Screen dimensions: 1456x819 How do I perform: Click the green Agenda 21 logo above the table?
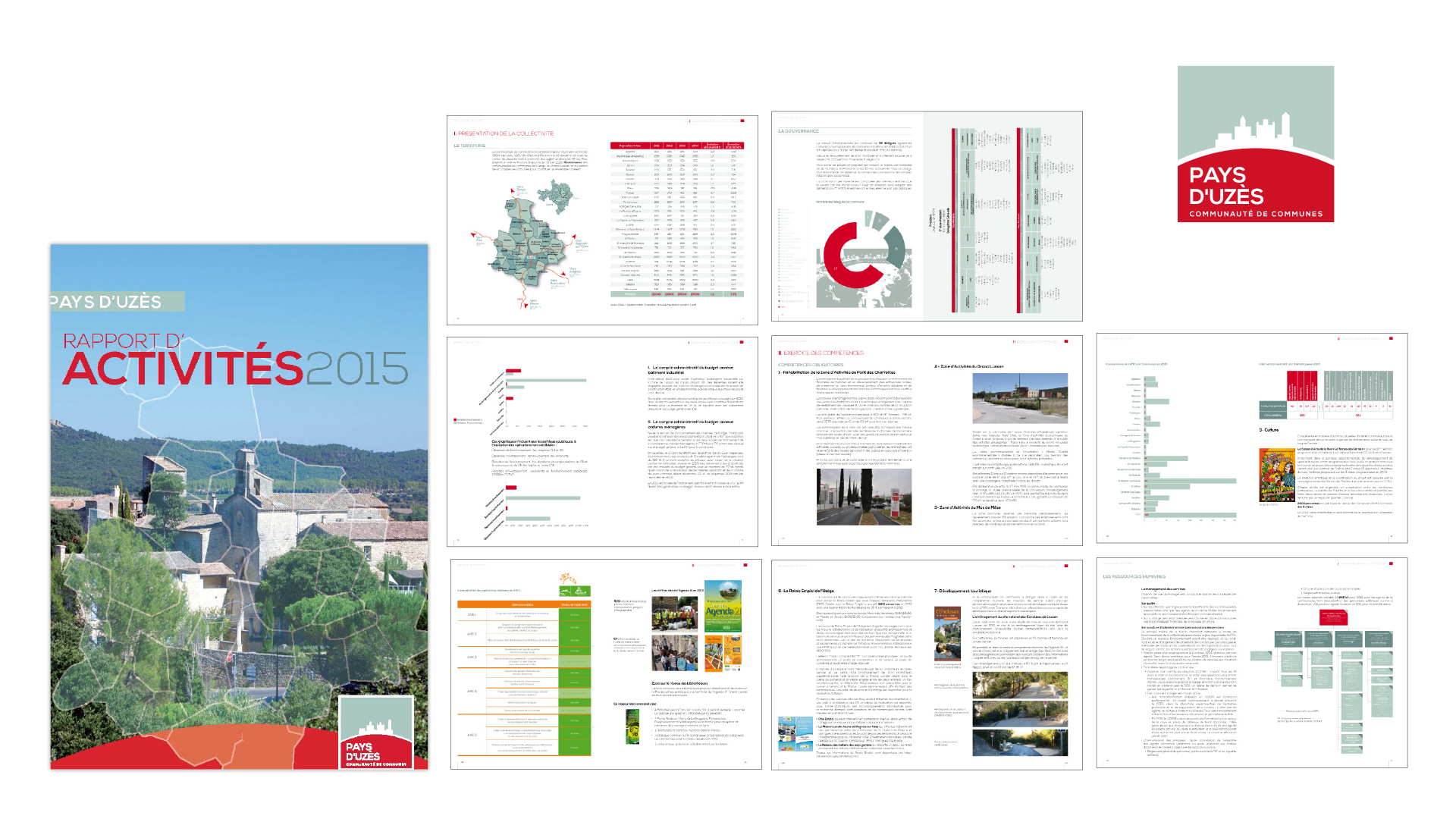pyautogui.click(x=574, y=589)
